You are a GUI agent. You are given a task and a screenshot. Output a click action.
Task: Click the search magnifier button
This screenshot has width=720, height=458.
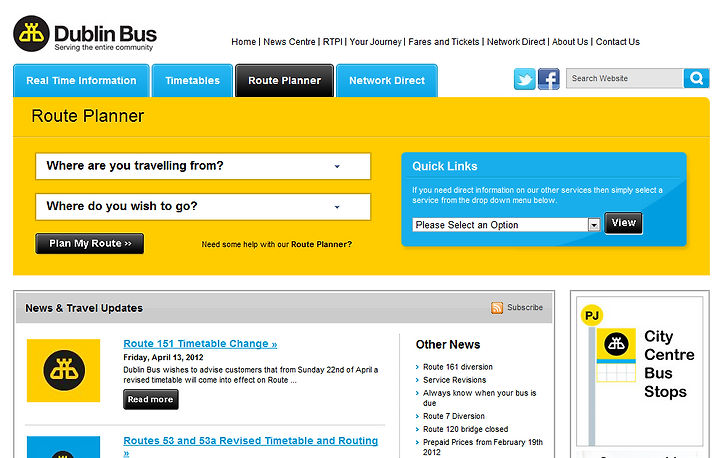pos(696,79)
